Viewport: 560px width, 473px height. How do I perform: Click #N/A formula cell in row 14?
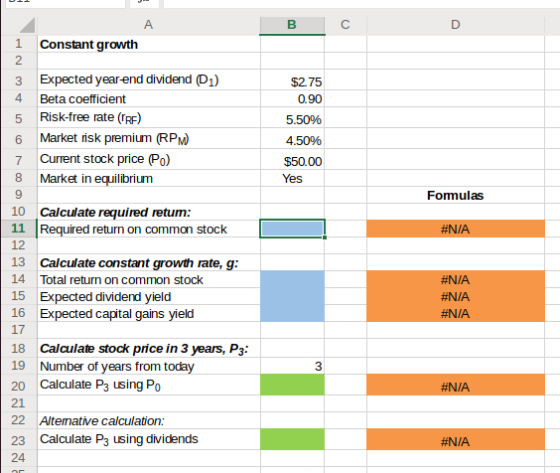pos(455,279)
